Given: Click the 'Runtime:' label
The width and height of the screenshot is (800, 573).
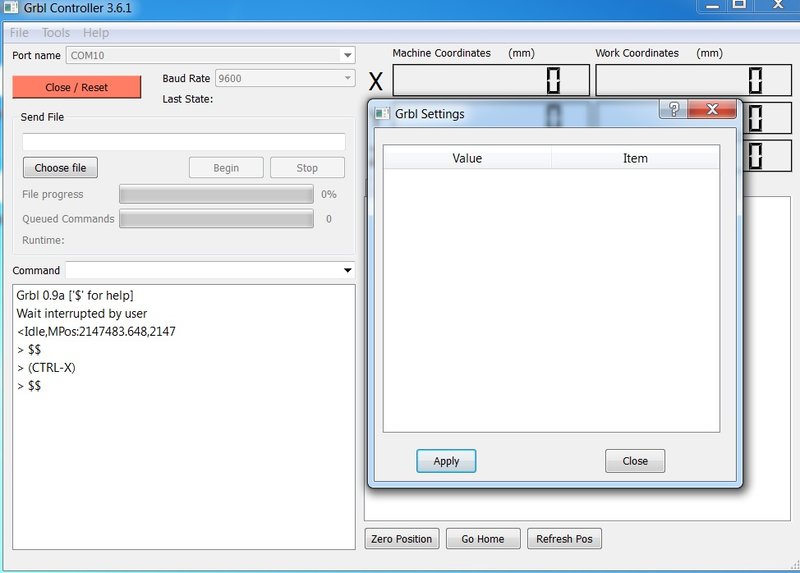Looking at the screenshot, I should 43,240.
